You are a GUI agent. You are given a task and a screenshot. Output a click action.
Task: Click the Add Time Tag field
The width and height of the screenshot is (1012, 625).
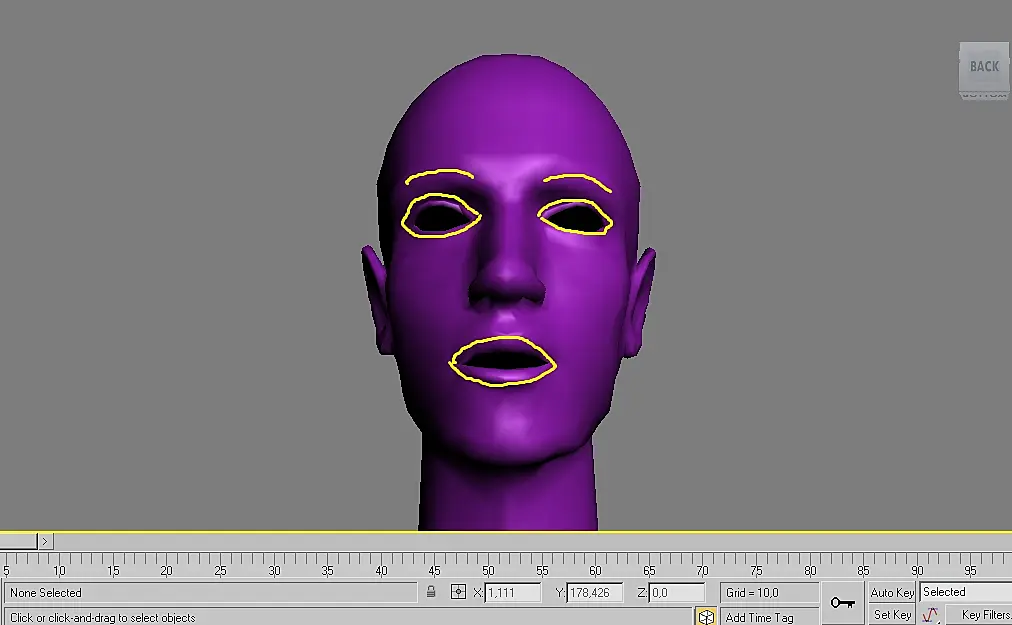(x=769, y=618)
